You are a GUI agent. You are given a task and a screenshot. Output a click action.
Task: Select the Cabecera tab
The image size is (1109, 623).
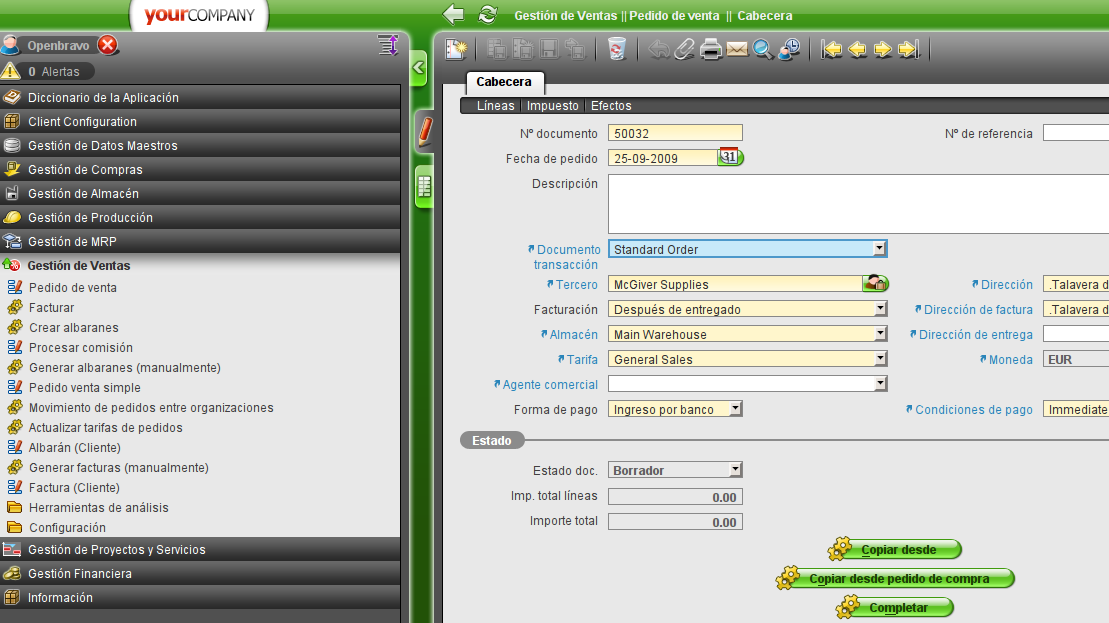[x=504, y=82]
